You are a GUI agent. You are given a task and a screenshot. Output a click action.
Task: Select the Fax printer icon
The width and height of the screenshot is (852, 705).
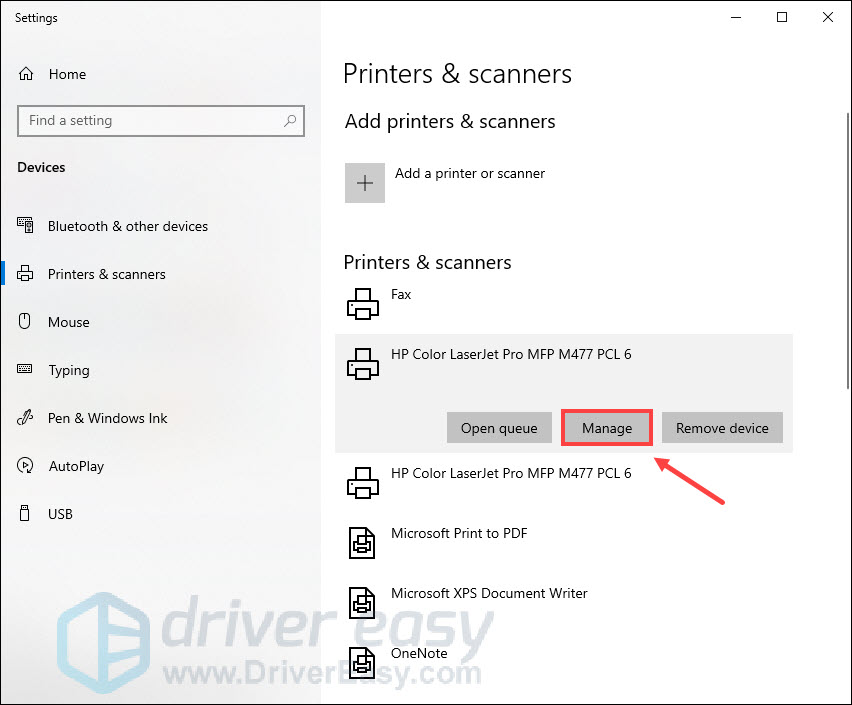[x=363, y=303]
